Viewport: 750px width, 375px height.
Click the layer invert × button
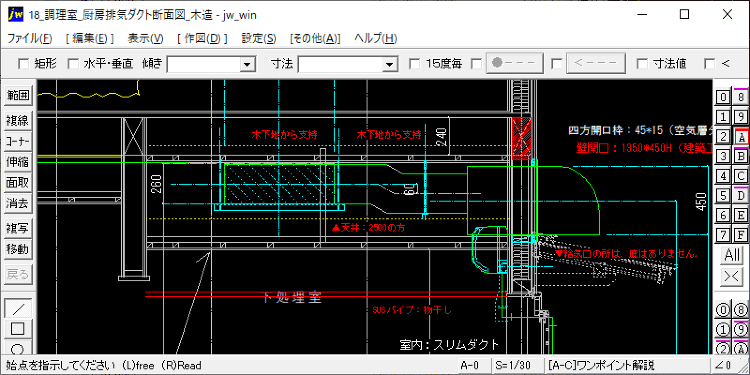(x=732, y=276)
